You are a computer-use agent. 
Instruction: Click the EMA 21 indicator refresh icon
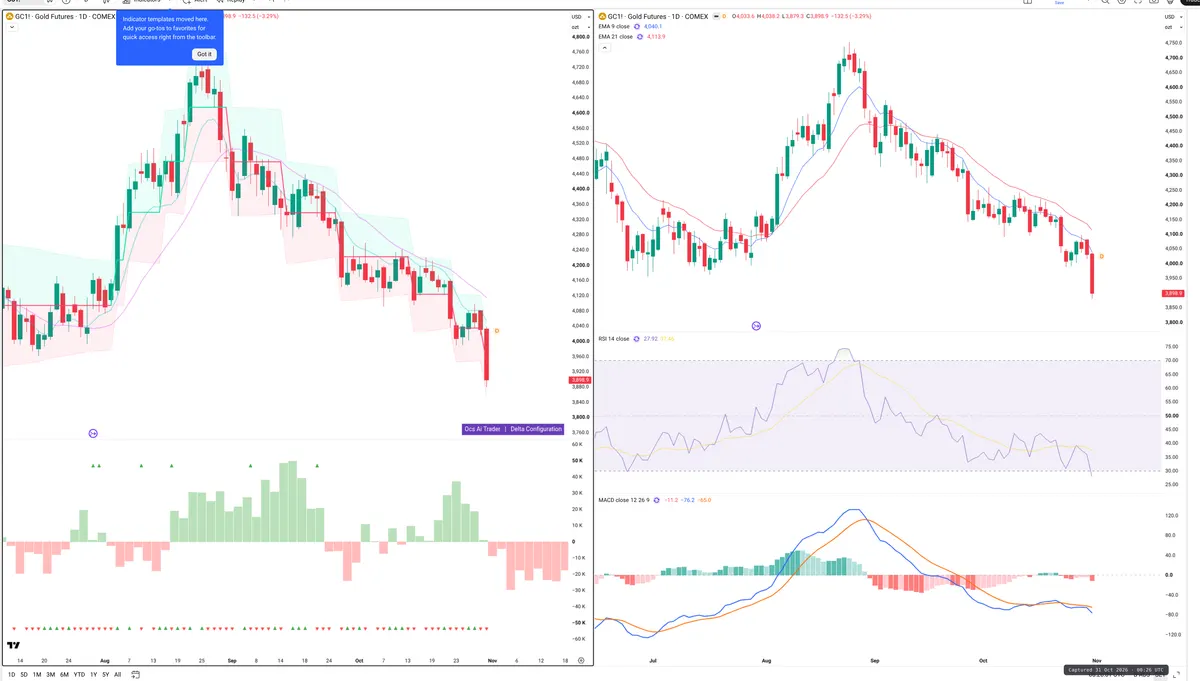tap(642, 36)
